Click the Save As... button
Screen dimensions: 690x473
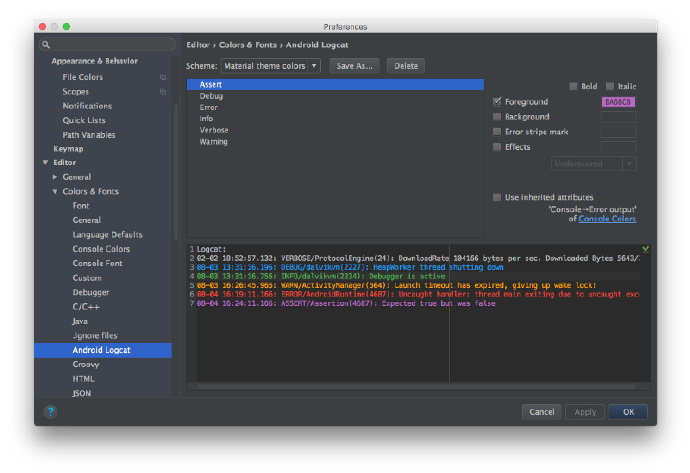coord(354,66)
